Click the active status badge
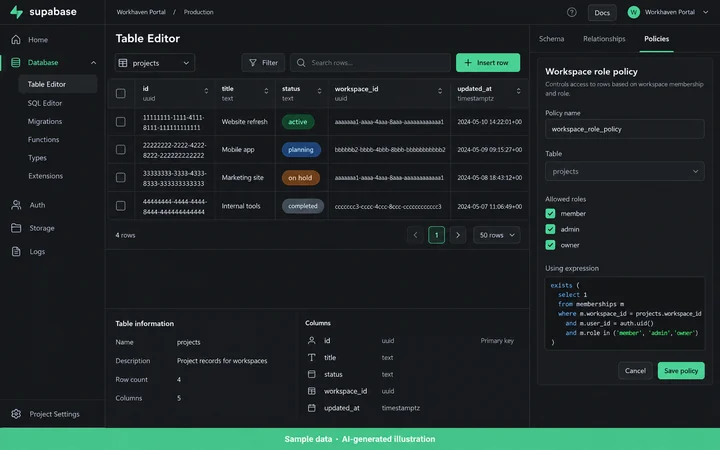This screenshot has width=720, height=450. 298,122
